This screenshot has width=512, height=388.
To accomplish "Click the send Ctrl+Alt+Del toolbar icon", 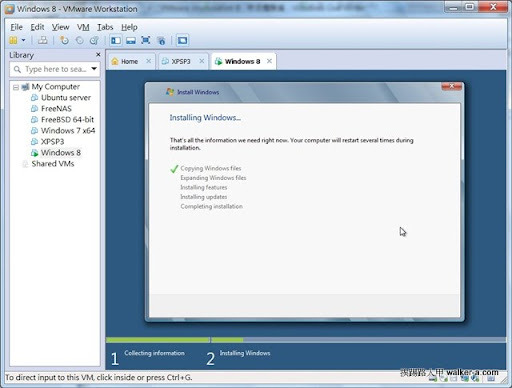I will click(x=43, y=41).
